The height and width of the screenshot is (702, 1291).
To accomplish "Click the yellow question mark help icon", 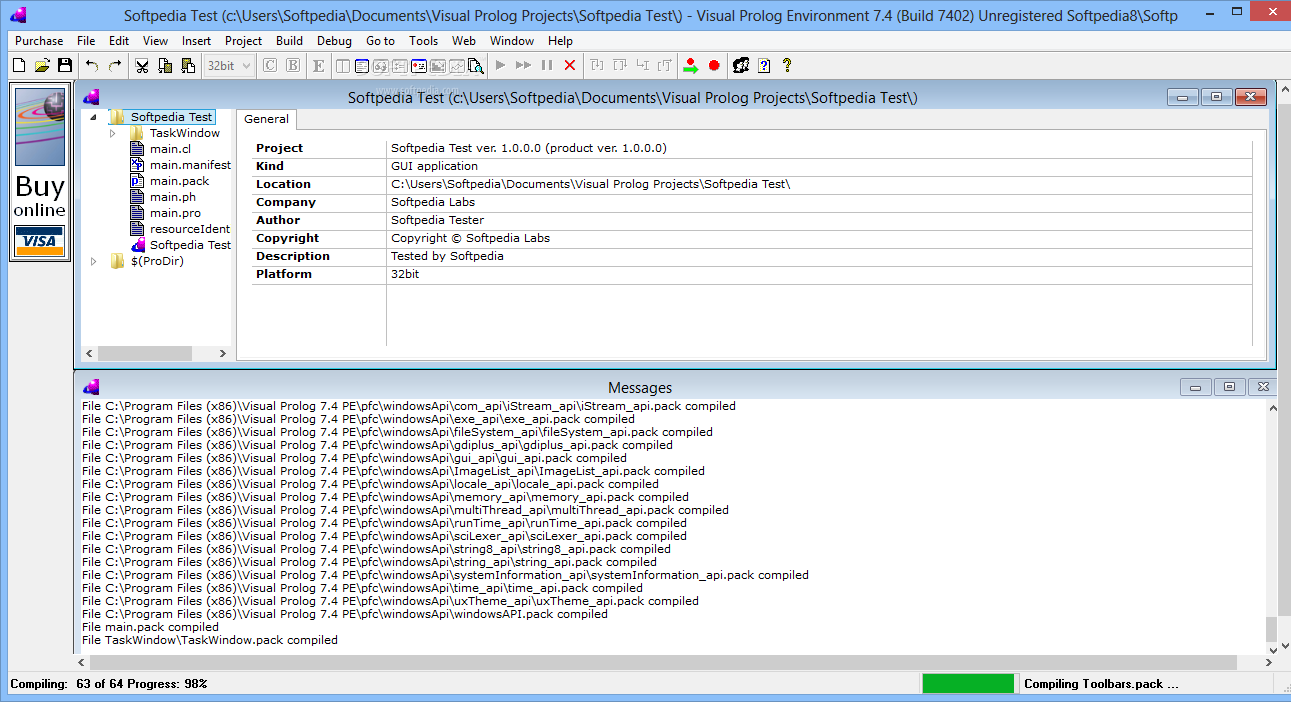I will pyautogui.click(x=787, y=66).
